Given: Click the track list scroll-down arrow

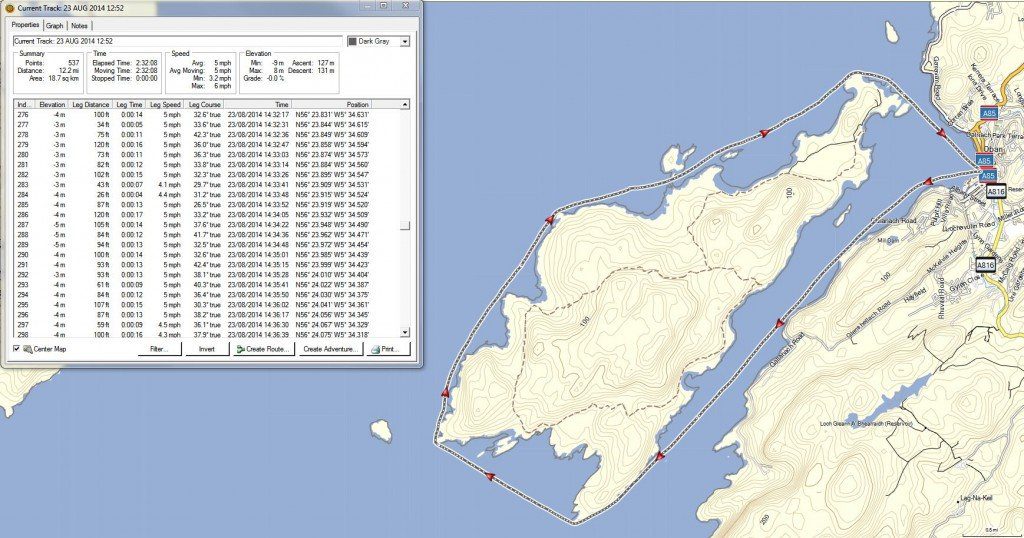Looking at the screenshot, I should tap(405, 333).
